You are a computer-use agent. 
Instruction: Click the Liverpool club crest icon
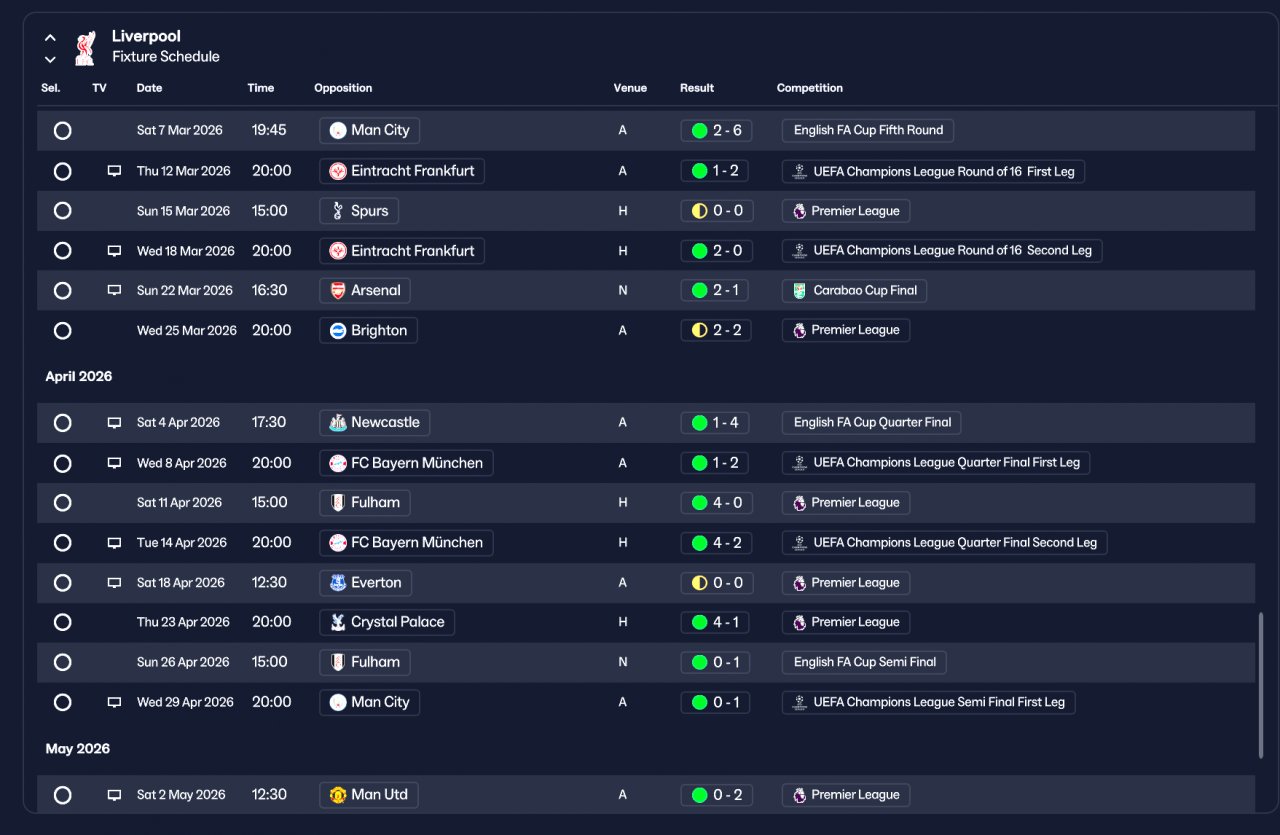point(85,47)
